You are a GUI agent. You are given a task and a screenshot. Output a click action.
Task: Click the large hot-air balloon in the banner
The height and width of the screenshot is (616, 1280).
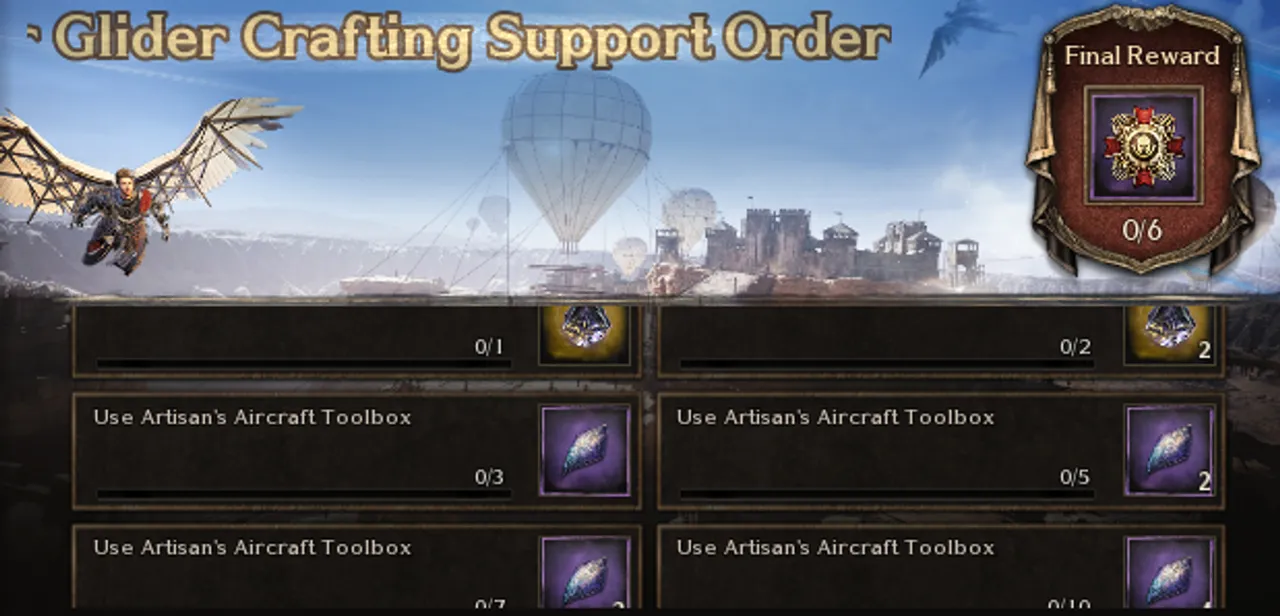pyautogui.click(x=576, y=155)
